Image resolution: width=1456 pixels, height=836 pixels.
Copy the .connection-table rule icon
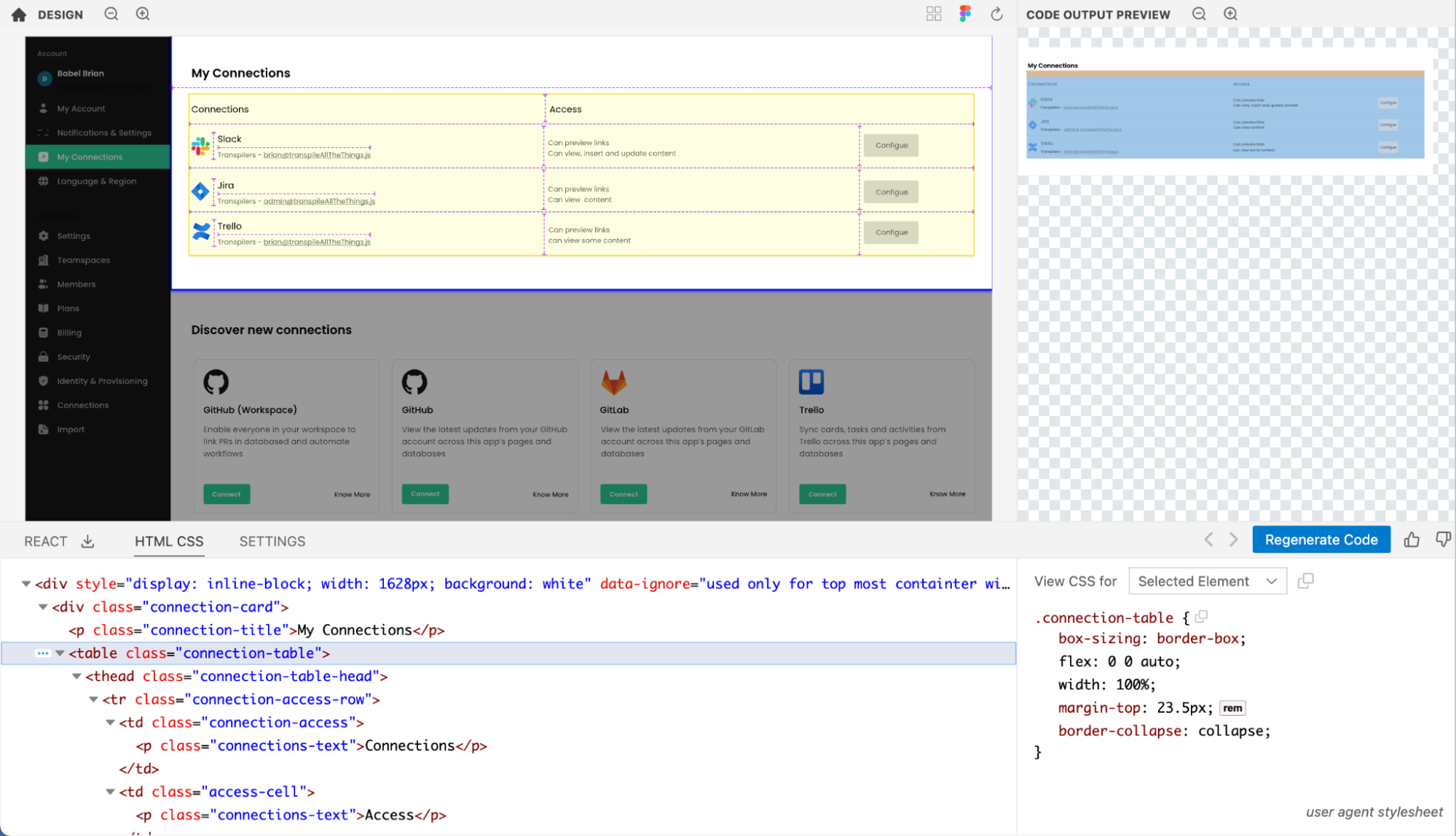click(x=1201, y=617)
